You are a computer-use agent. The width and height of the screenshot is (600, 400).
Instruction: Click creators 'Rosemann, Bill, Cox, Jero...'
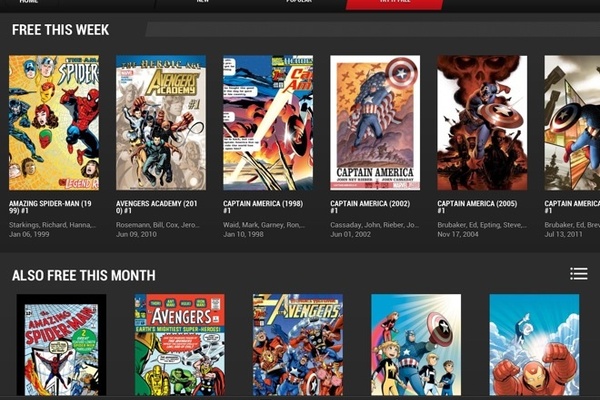[x=158, y=225]
